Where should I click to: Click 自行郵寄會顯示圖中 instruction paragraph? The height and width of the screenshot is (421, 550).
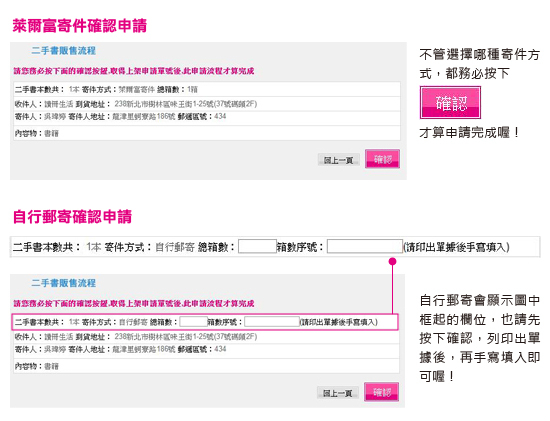[479, 339]
